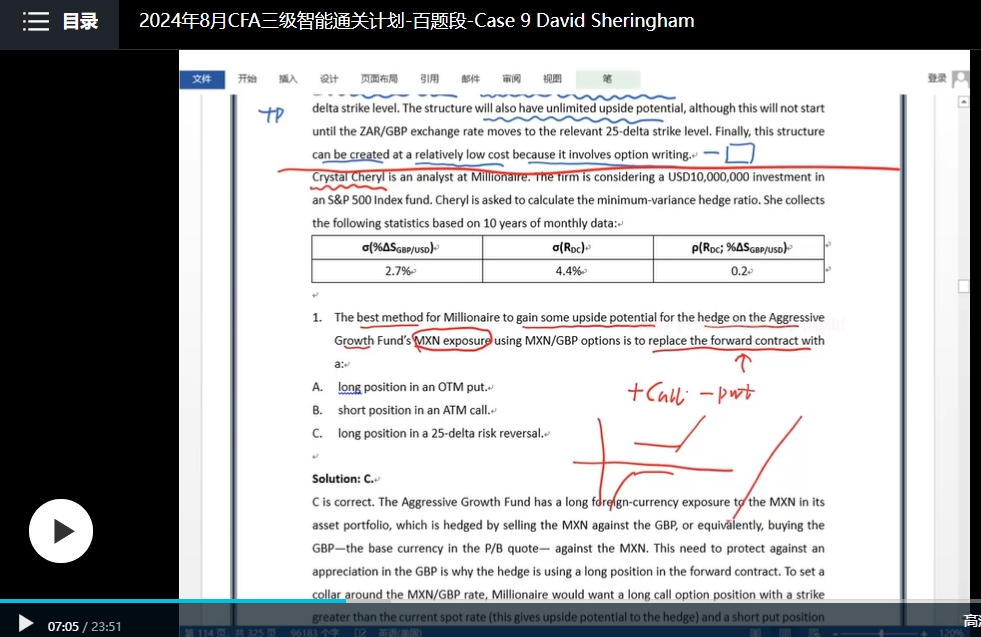Click the 目录 label text

(81, 21)
